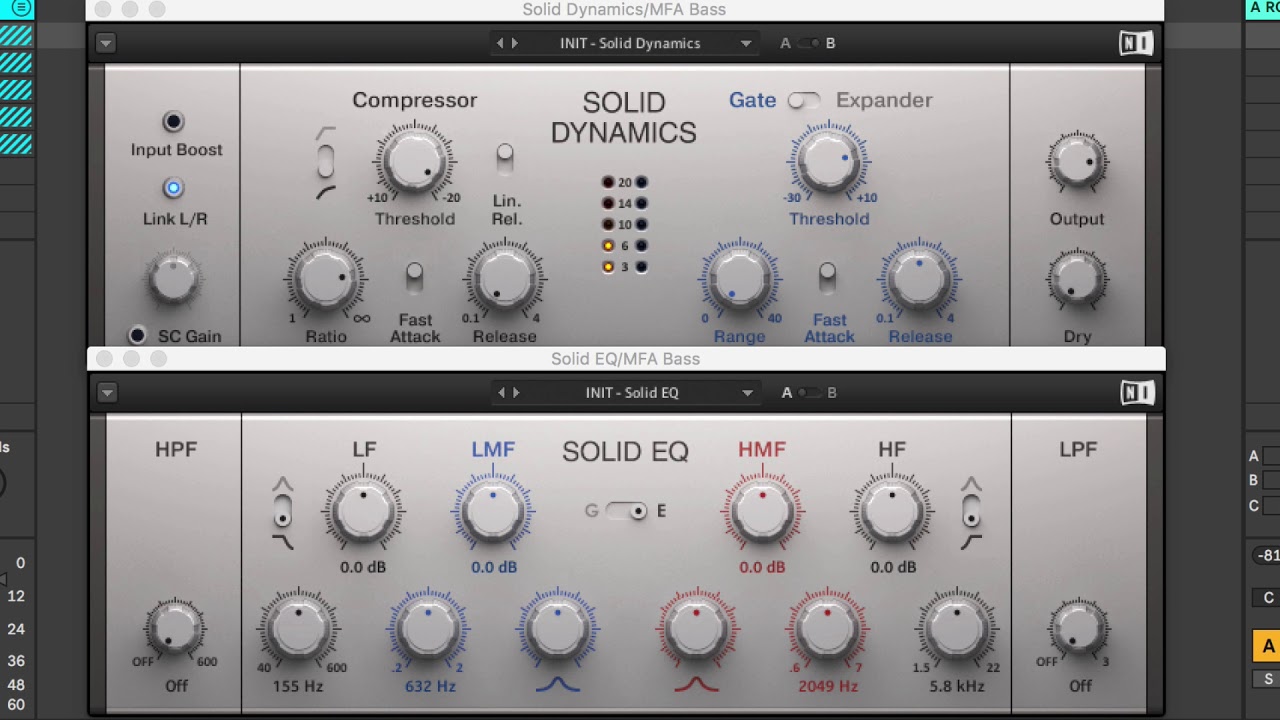Click the LMF 0.0 dB value
1280x720 pixels.
[x=494, y=567]
